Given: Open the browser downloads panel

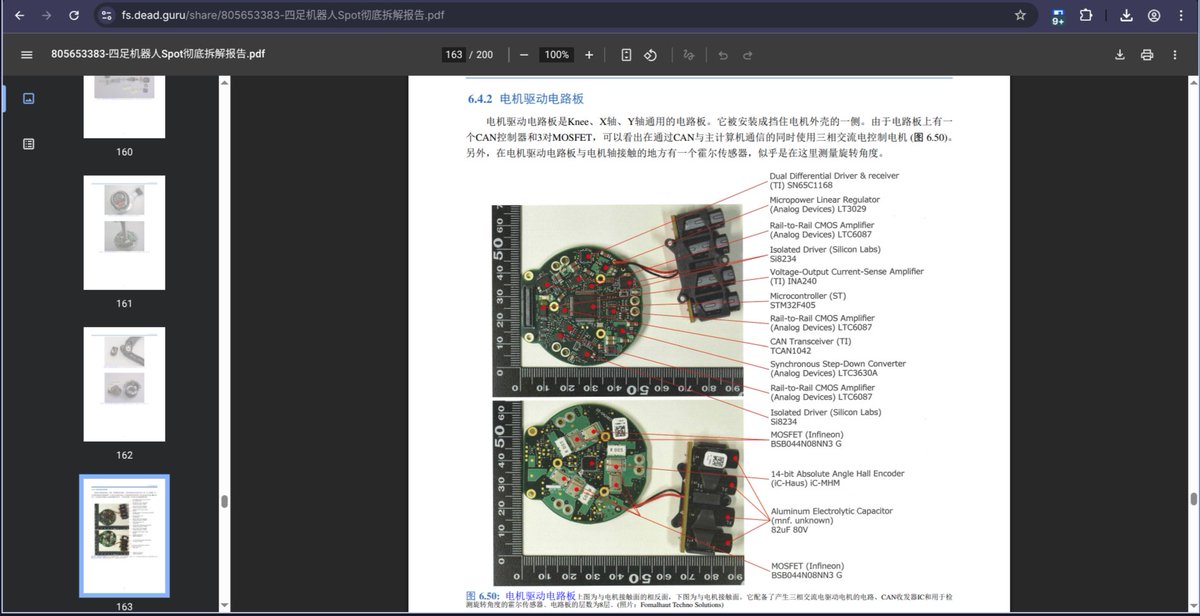Looking at the screenshot, I should 1126,16.
